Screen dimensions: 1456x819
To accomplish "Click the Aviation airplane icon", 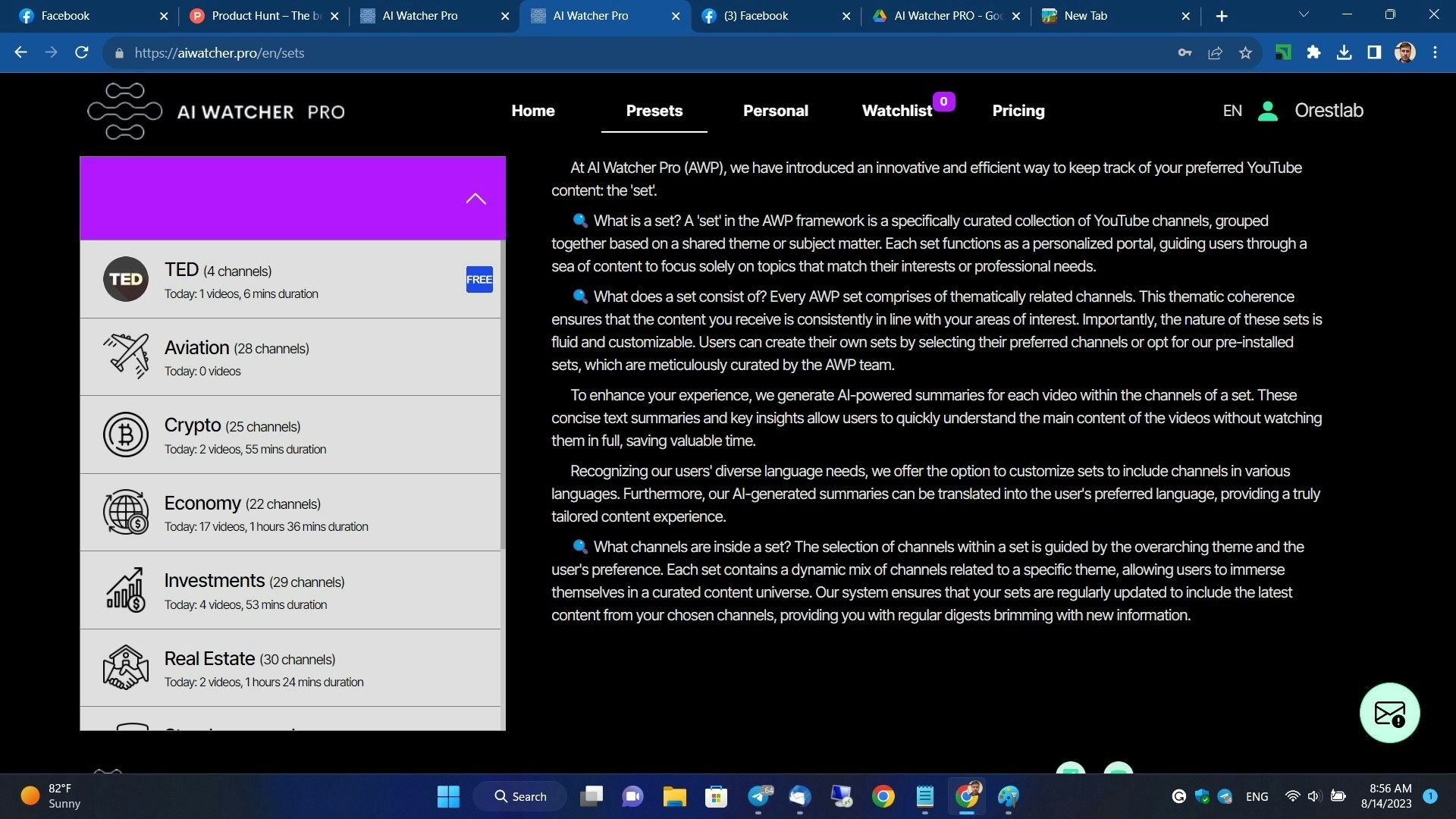I will pyautogui.click(x=126, y=356).
